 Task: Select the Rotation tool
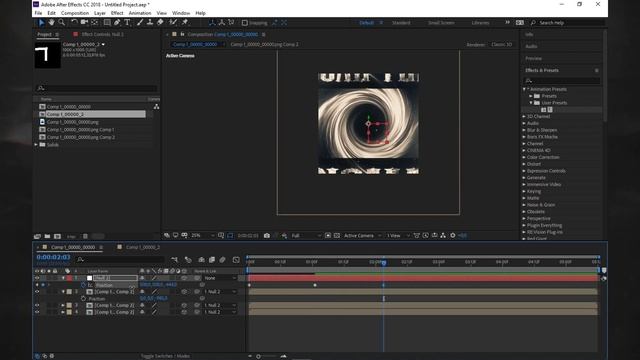74,22
